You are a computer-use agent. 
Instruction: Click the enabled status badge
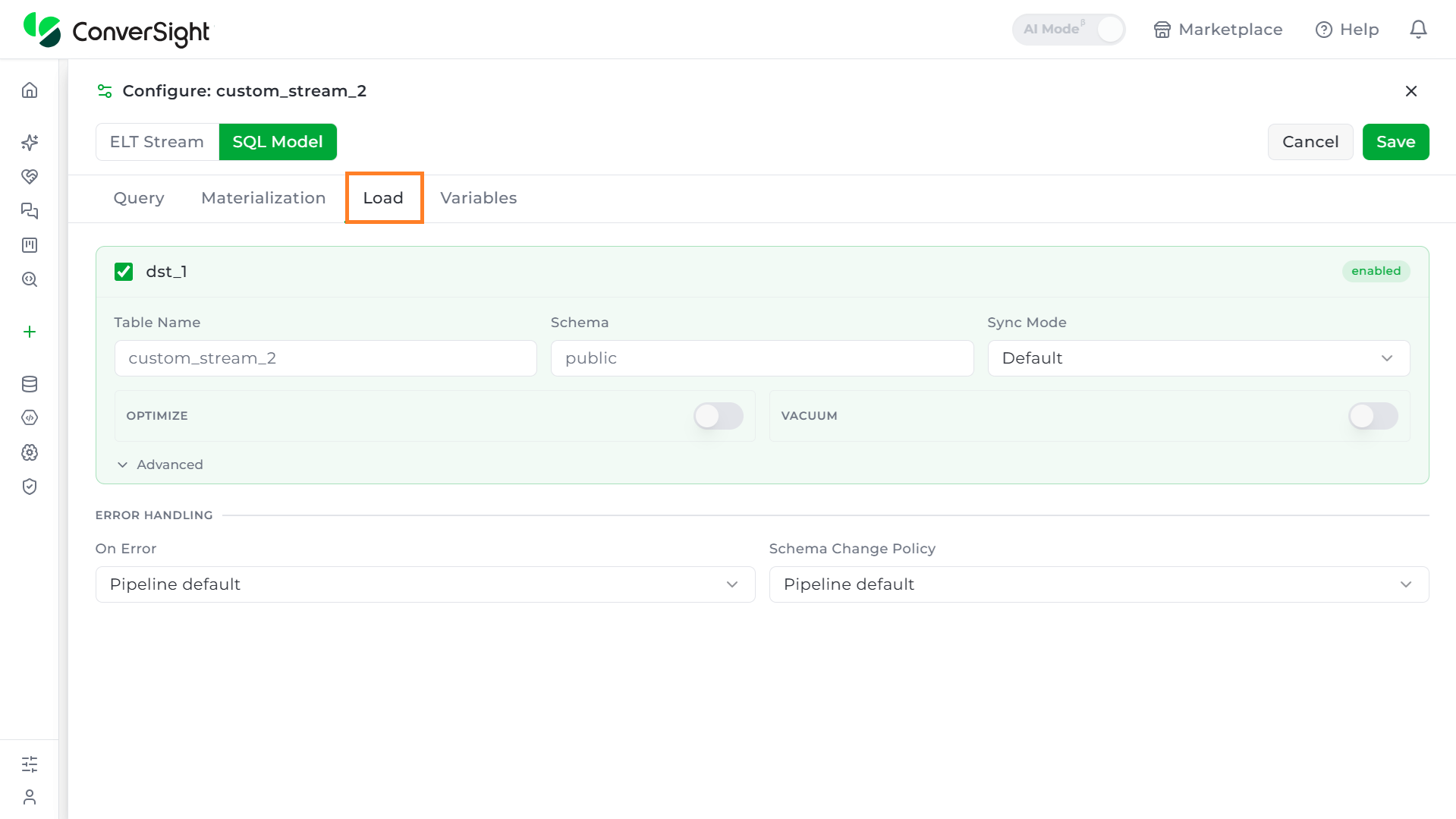pos(1376,271)
